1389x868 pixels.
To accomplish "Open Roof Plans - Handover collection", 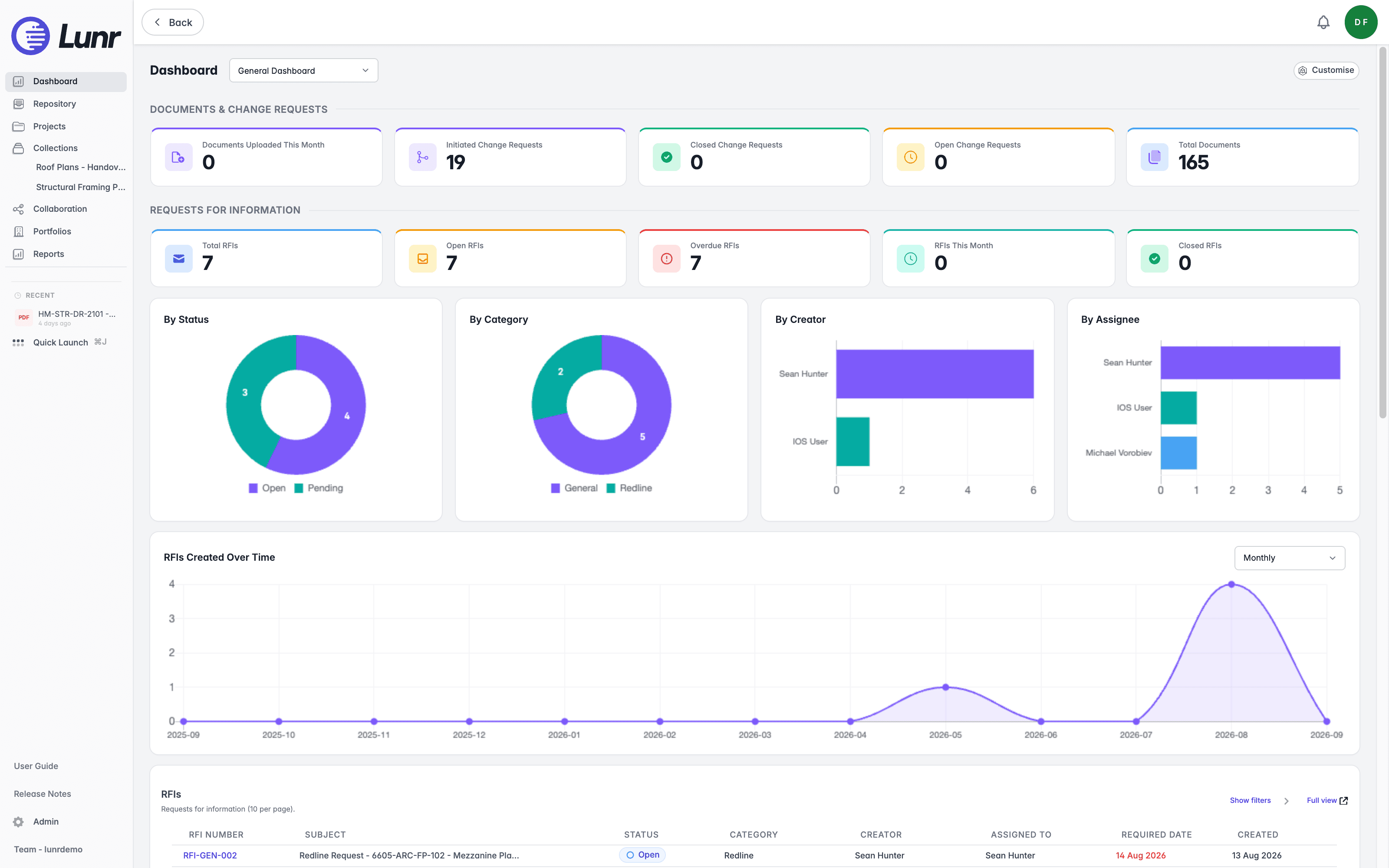I will [x=80, y=167].
